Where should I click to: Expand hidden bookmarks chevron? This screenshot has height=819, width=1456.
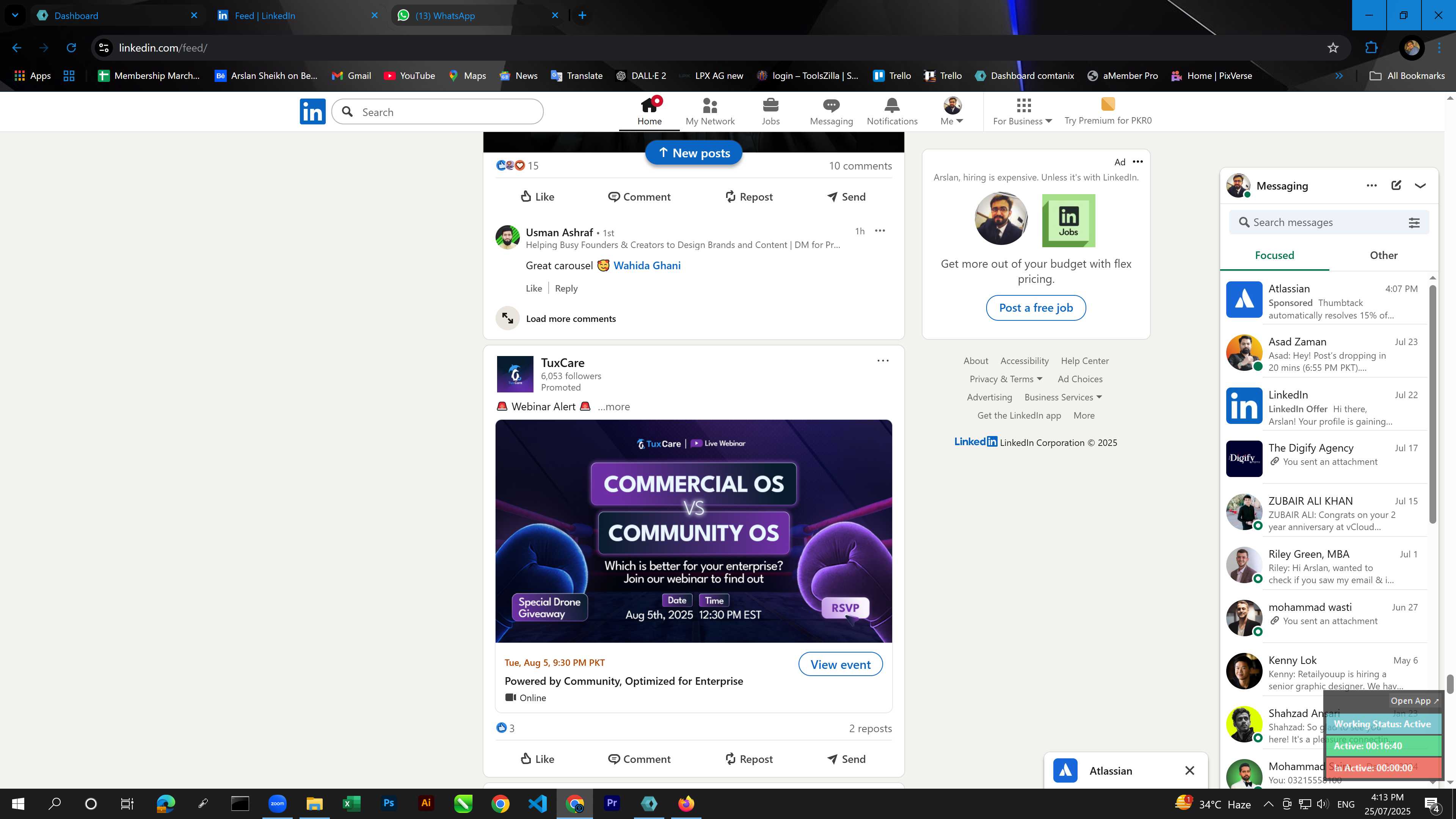click(x=1338, y=76)
